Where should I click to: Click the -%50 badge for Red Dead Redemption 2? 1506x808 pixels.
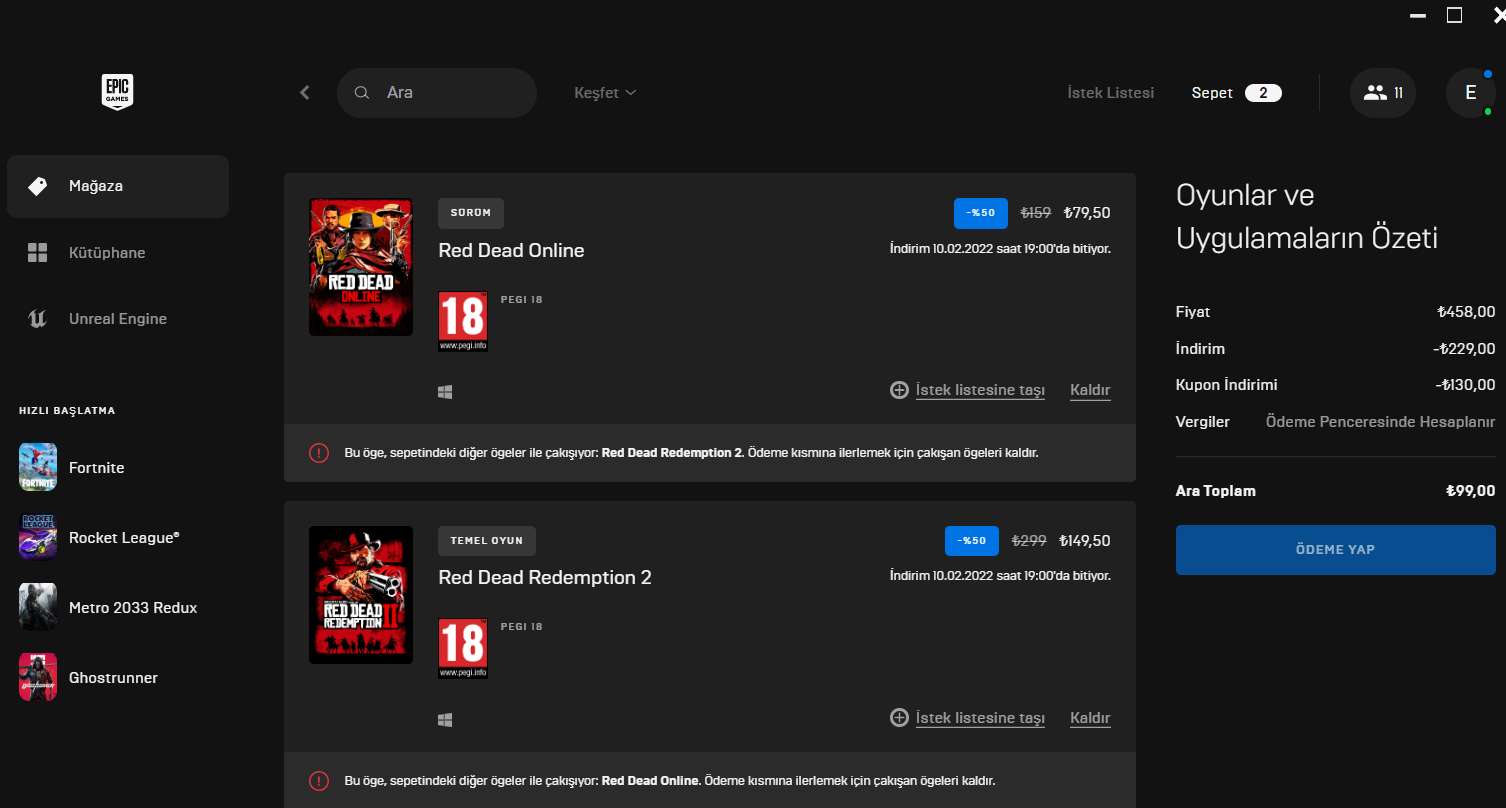972,541
